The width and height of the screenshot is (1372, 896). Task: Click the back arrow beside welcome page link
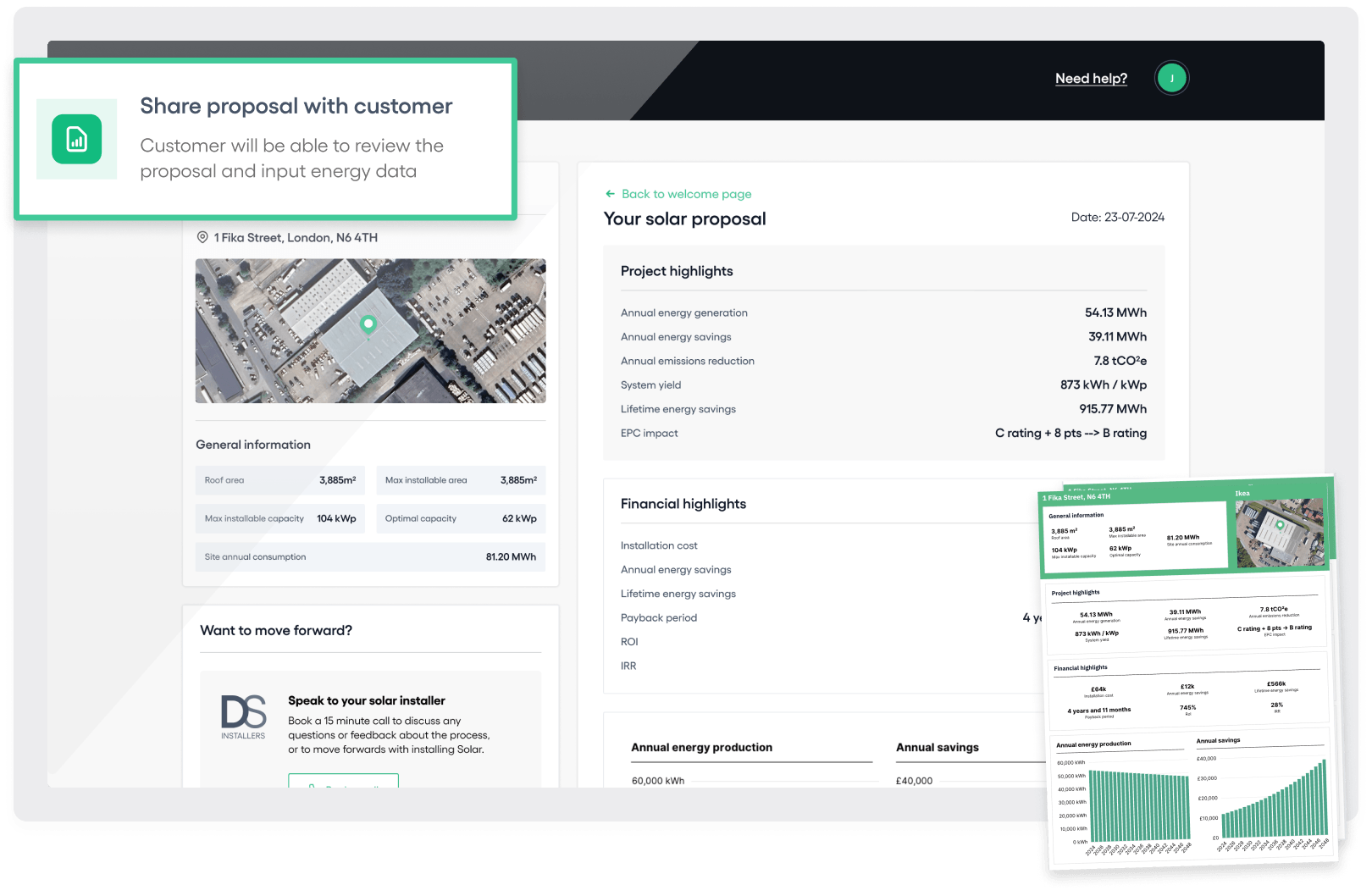(x=610, y=194)
